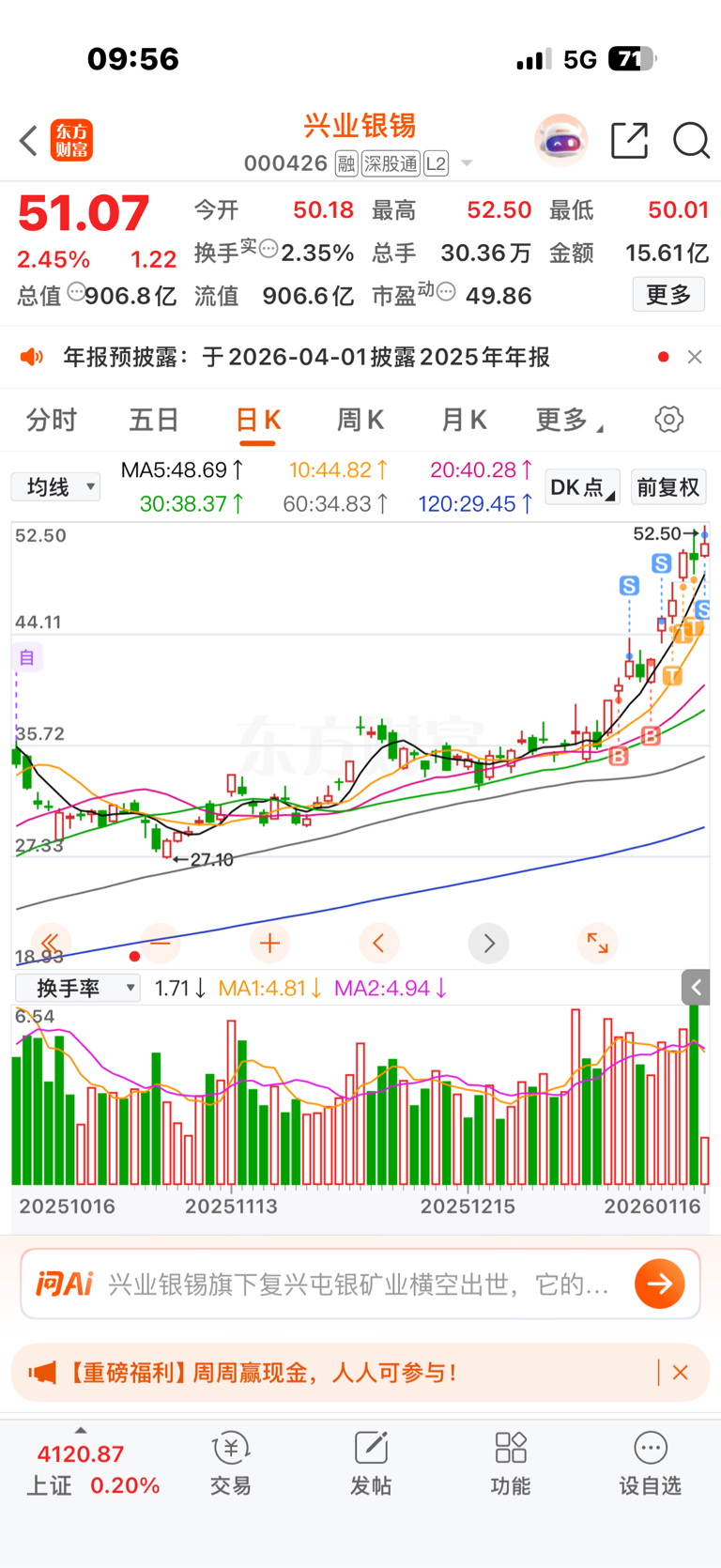This screenshot has width=721, height=1568.
Task: Tap the 设自选 add watchlist button
Action: click(x=651, y=1463)
